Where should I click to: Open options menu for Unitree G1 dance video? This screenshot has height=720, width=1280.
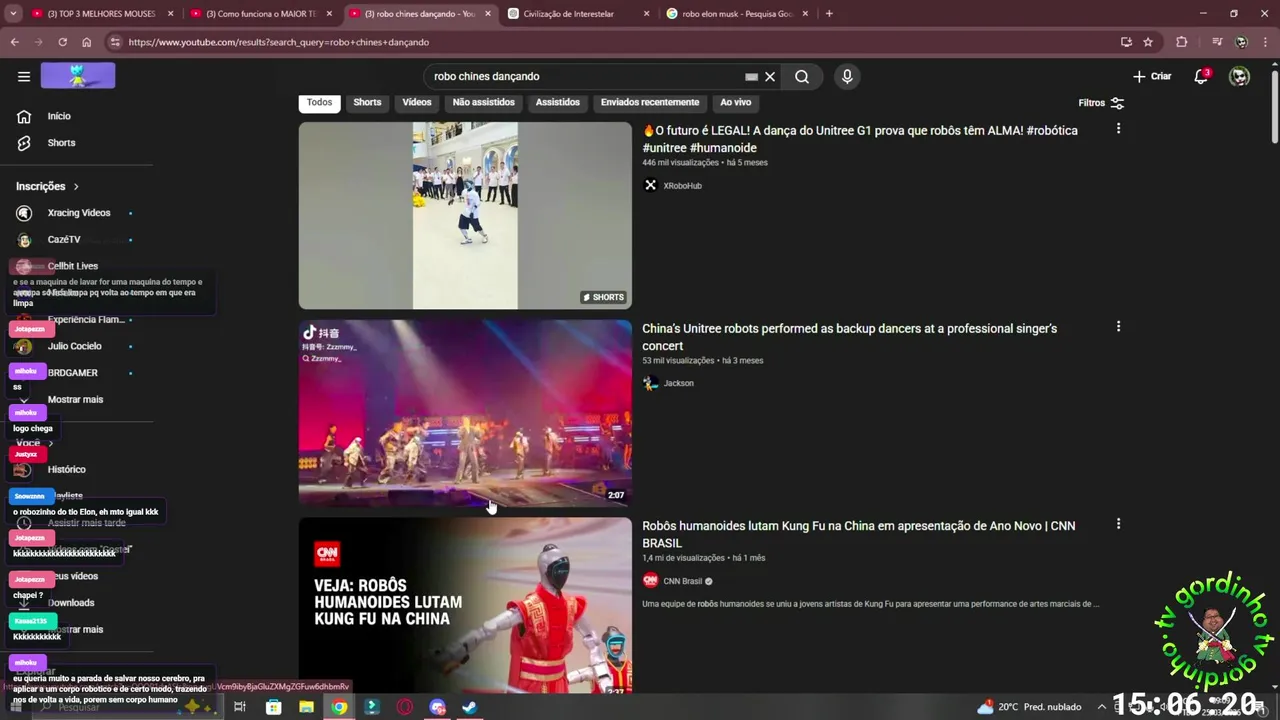pyautogui.click(x=1118, y=129)
